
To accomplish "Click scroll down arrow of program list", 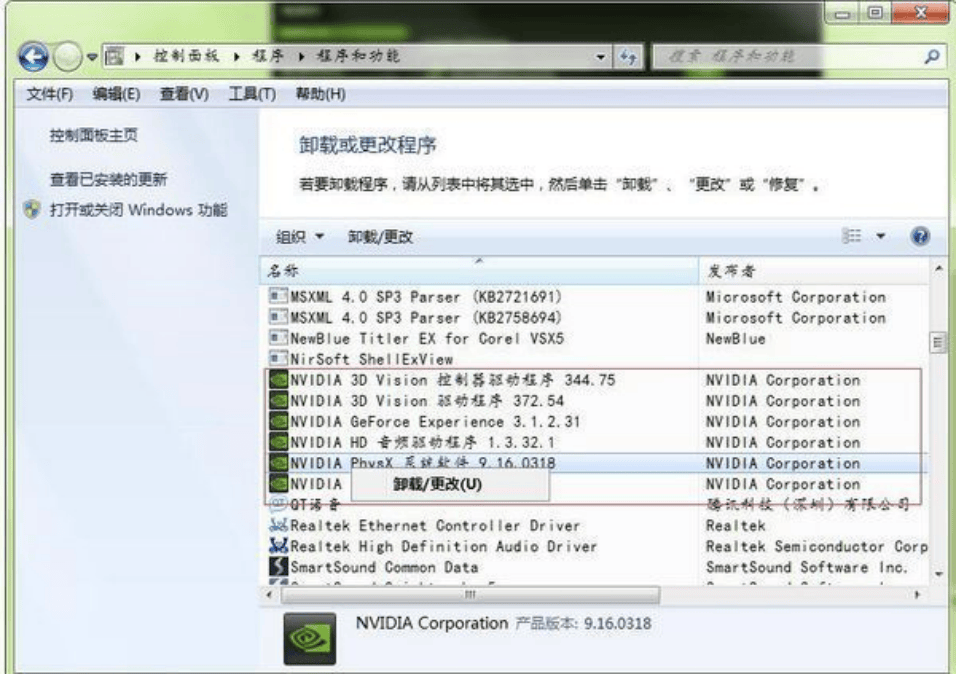I will [938, 574].
